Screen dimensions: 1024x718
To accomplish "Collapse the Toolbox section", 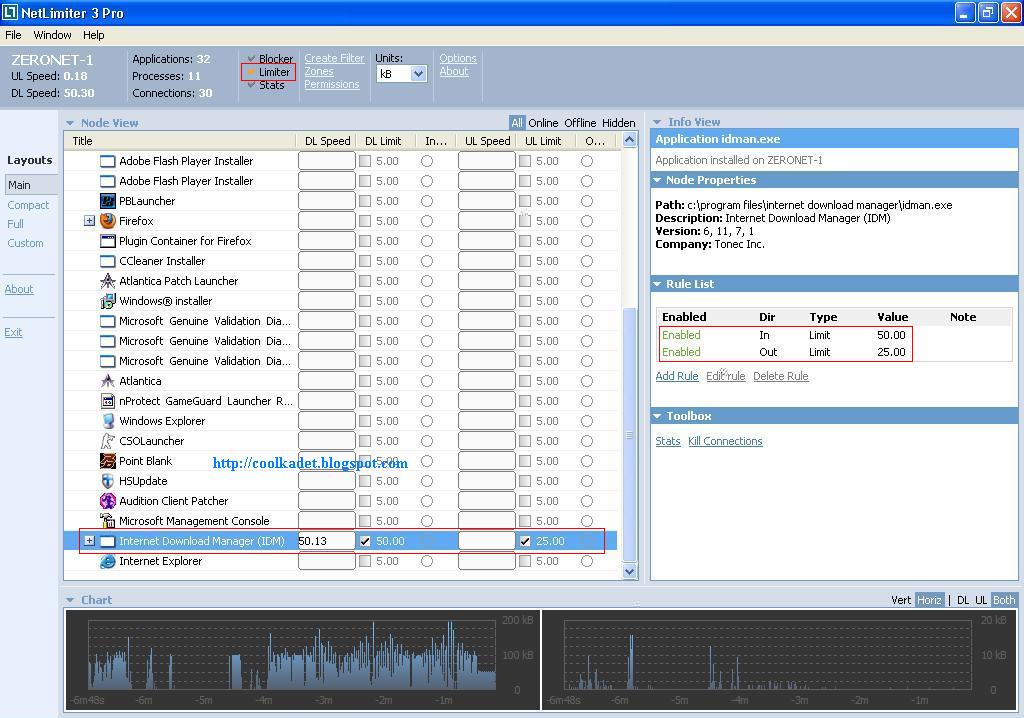I will click(657, 416).
